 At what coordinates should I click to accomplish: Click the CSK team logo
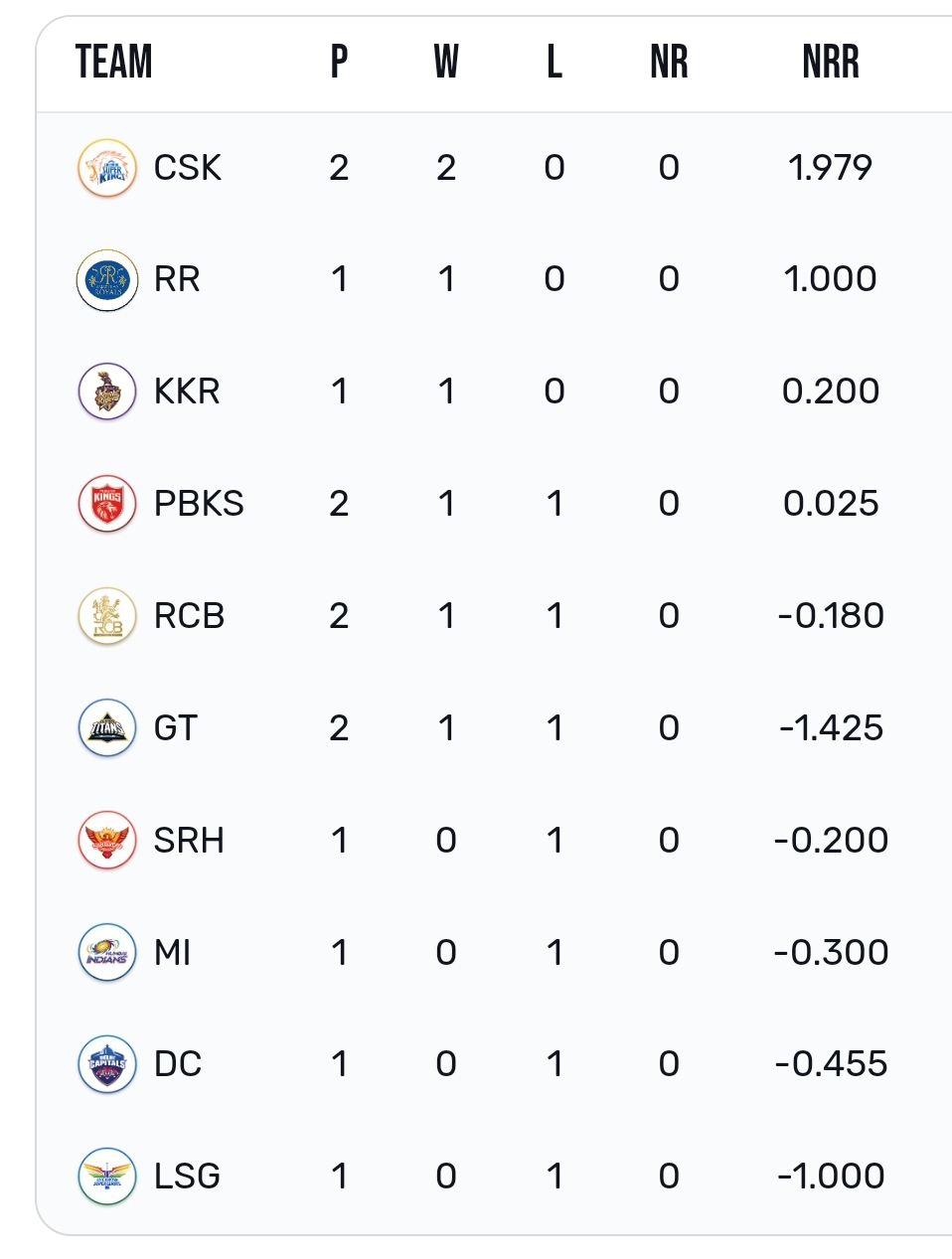point(106,168)
